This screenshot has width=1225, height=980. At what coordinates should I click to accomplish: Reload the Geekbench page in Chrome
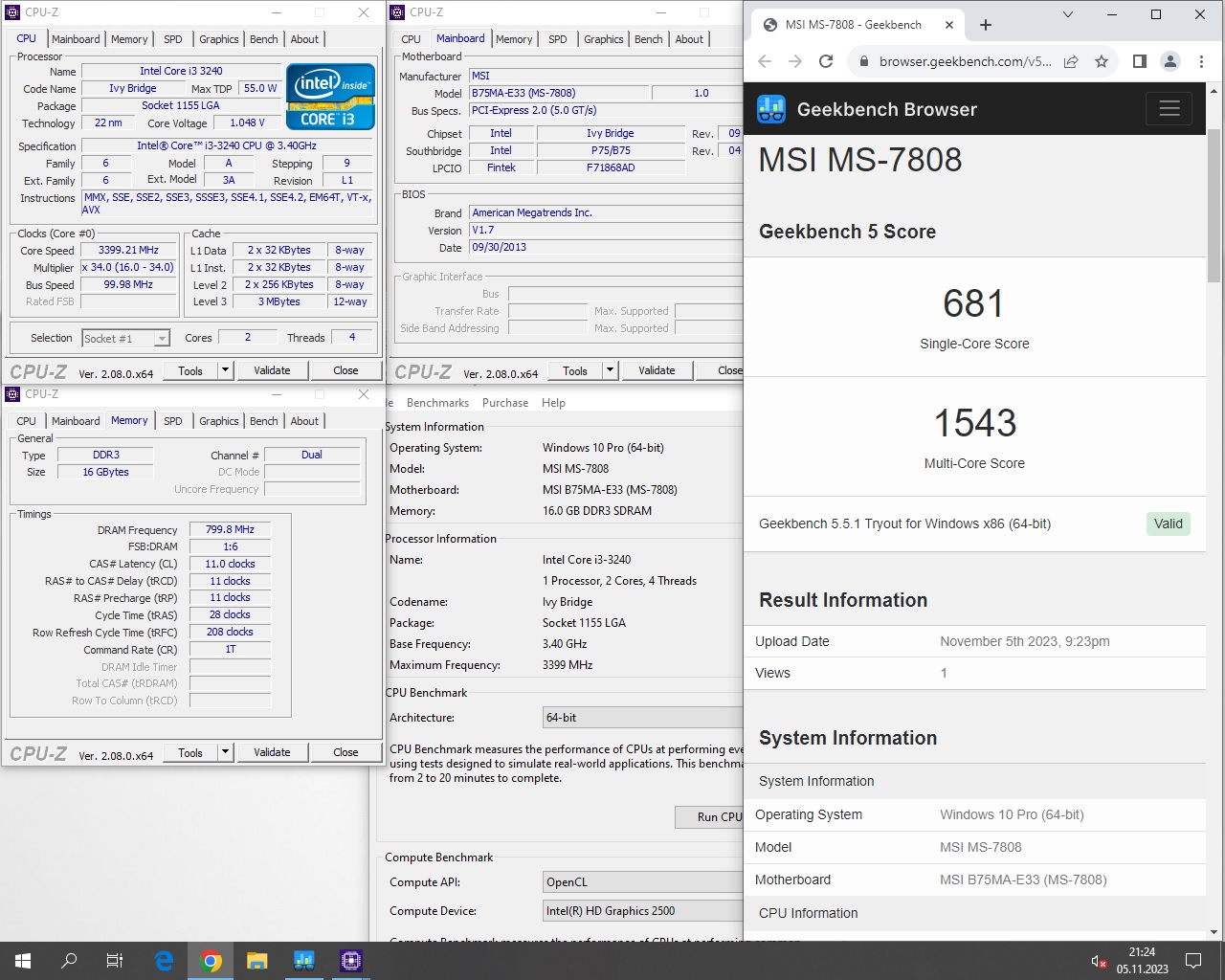point(826,61)
